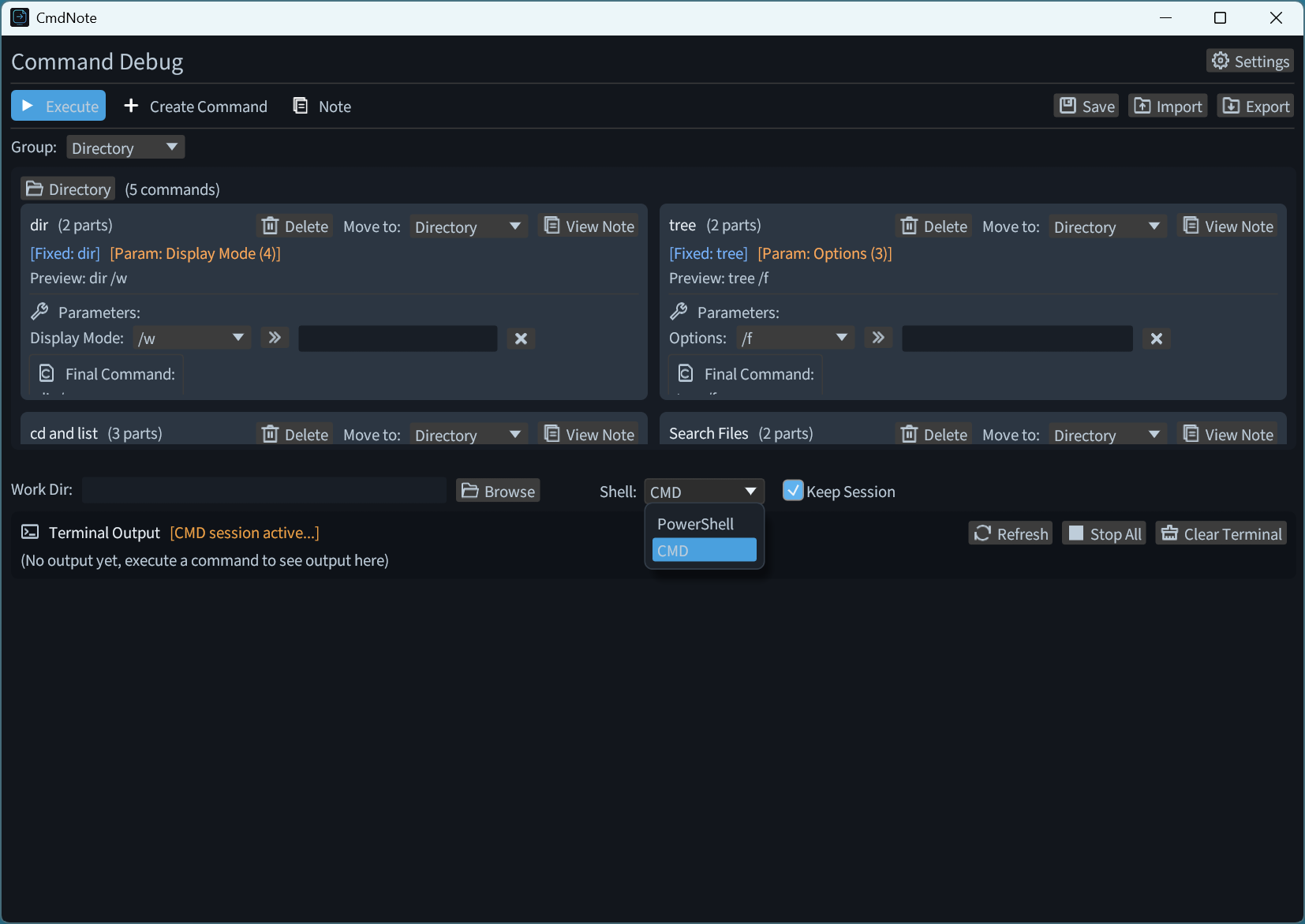Click custom value field for tree Options
1305x924 pixels.
pos(1017,339)
